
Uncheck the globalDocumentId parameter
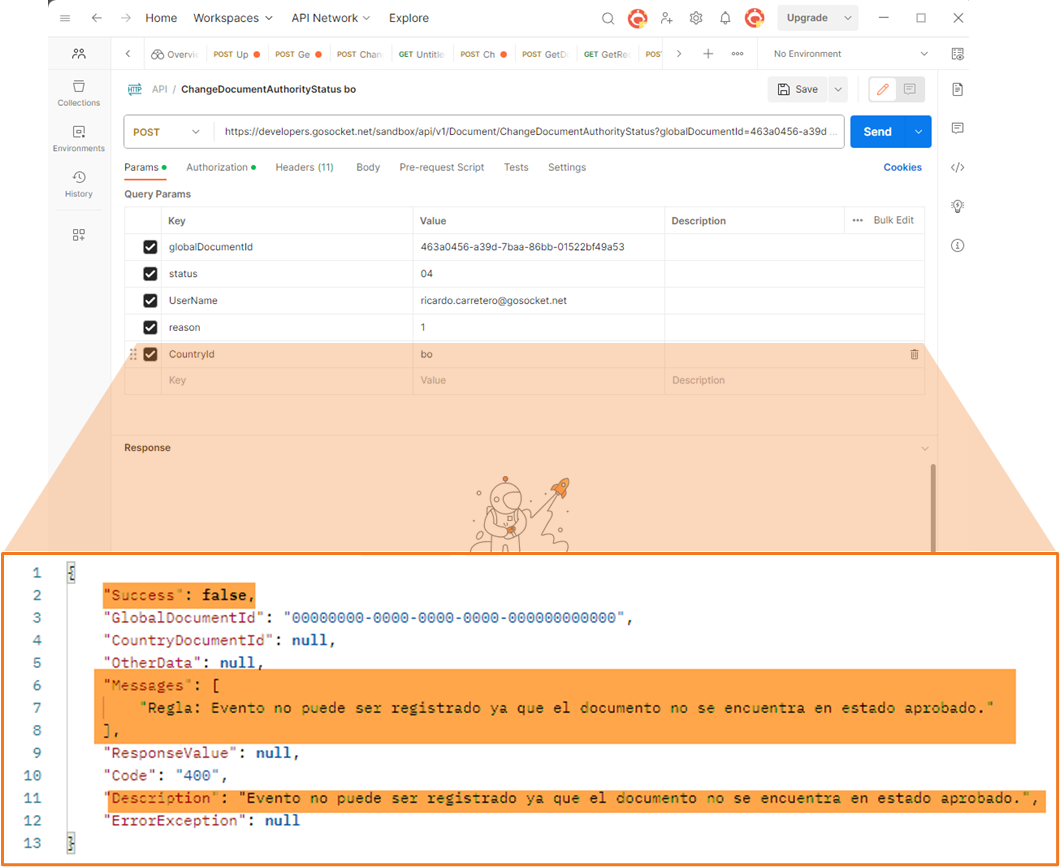point(150,247)
